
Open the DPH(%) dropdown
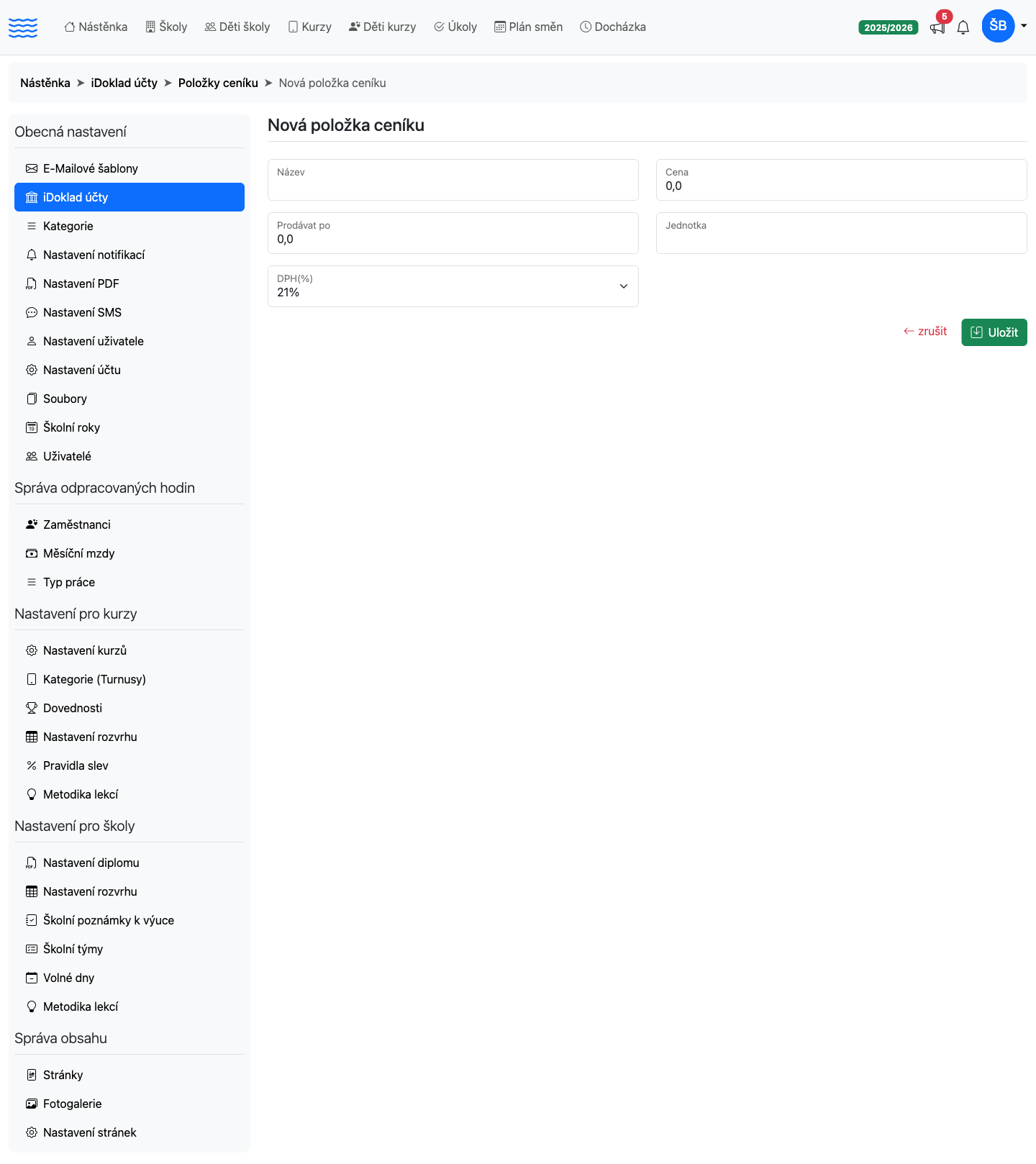453,286
